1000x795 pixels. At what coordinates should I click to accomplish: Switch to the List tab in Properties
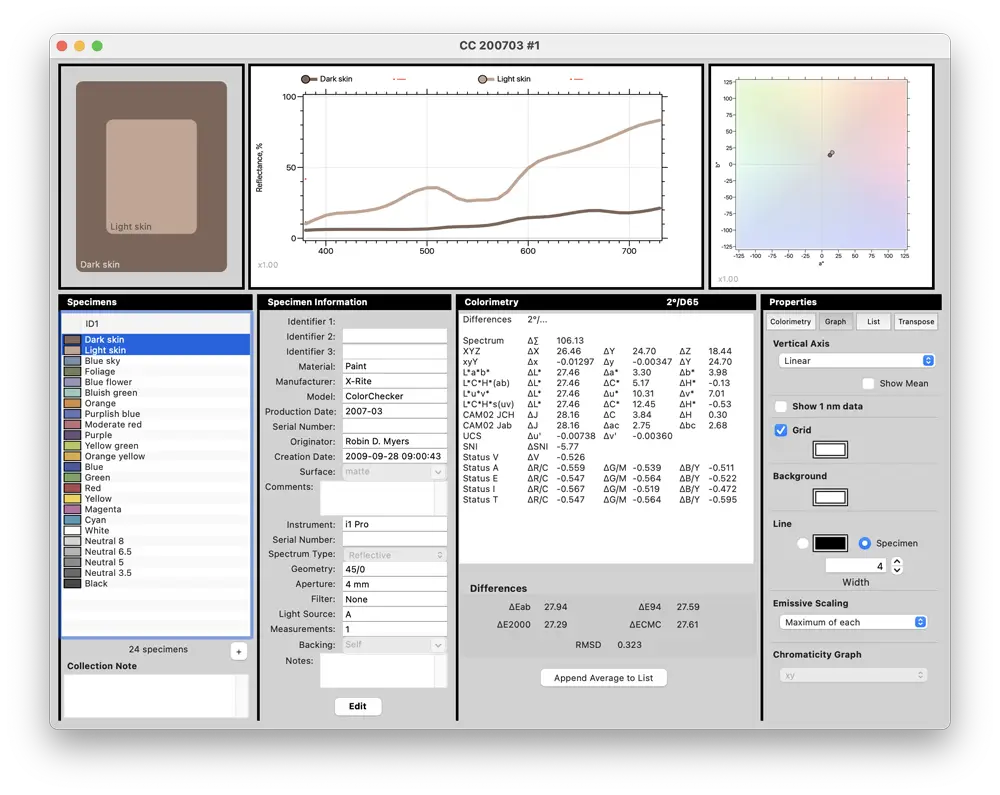(873, 322)
